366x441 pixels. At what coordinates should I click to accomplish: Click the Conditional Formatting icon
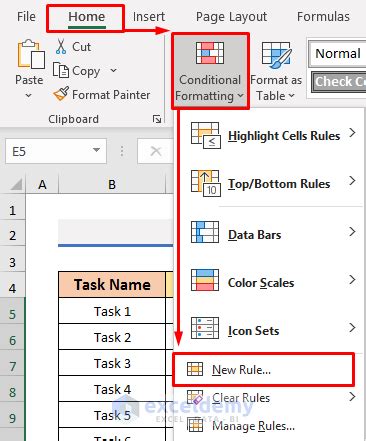click(210, 53)
